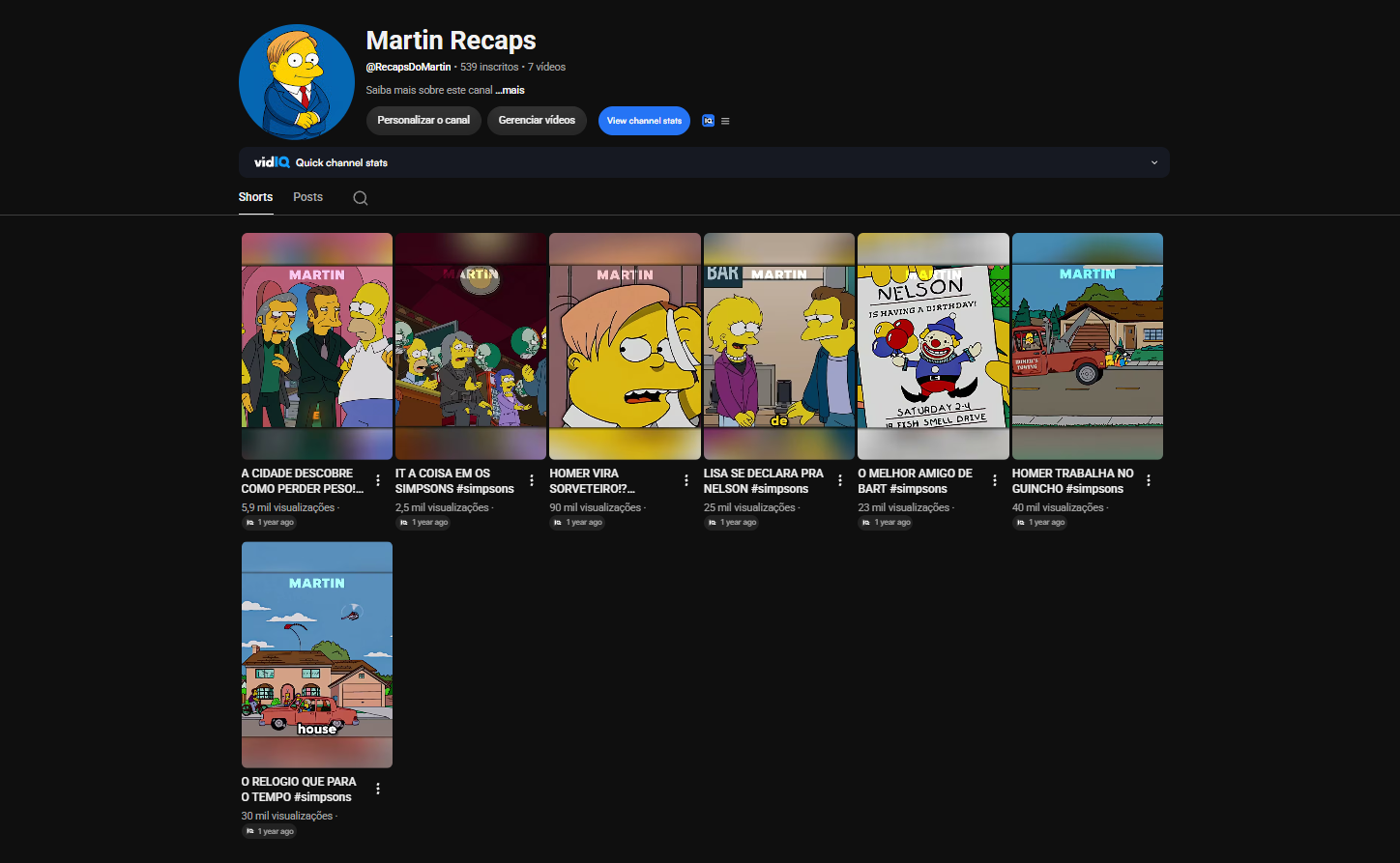
Task: Open the Nelson birthday flyer short thumbnail
Action: click(933, 346)
